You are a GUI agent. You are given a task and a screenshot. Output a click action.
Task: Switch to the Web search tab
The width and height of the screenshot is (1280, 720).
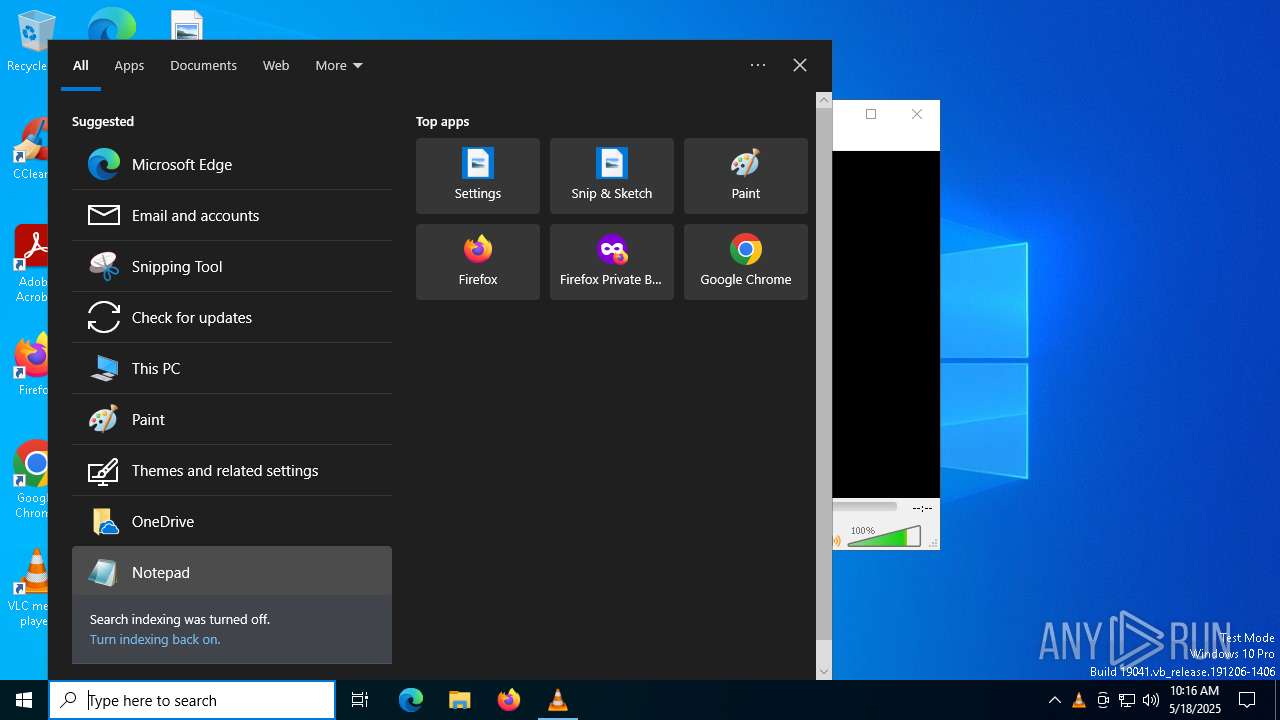(276, 65)
